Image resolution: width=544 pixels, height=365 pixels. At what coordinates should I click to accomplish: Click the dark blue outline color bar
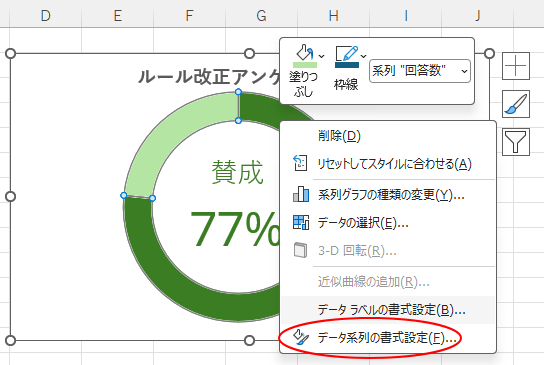point(347,65)
